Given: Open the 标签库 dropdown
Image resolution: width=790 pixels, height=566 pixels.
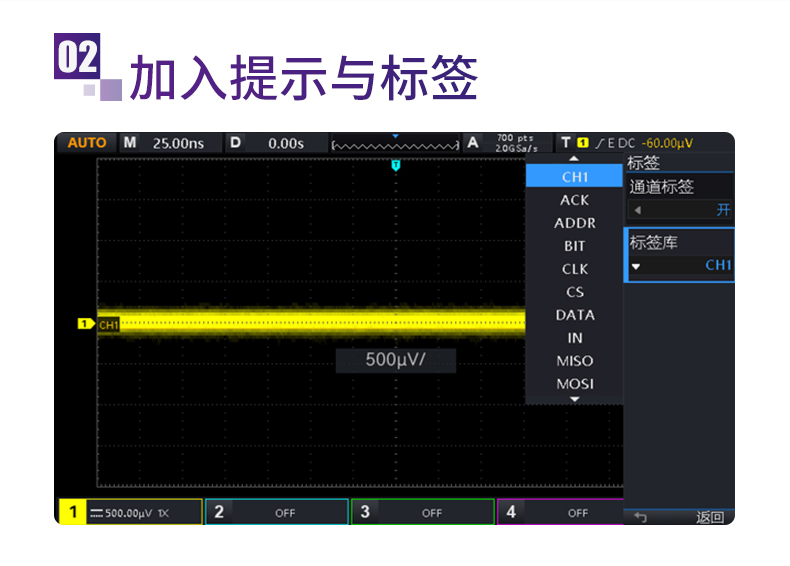Looking at the screenshot, I should point(680,255).
